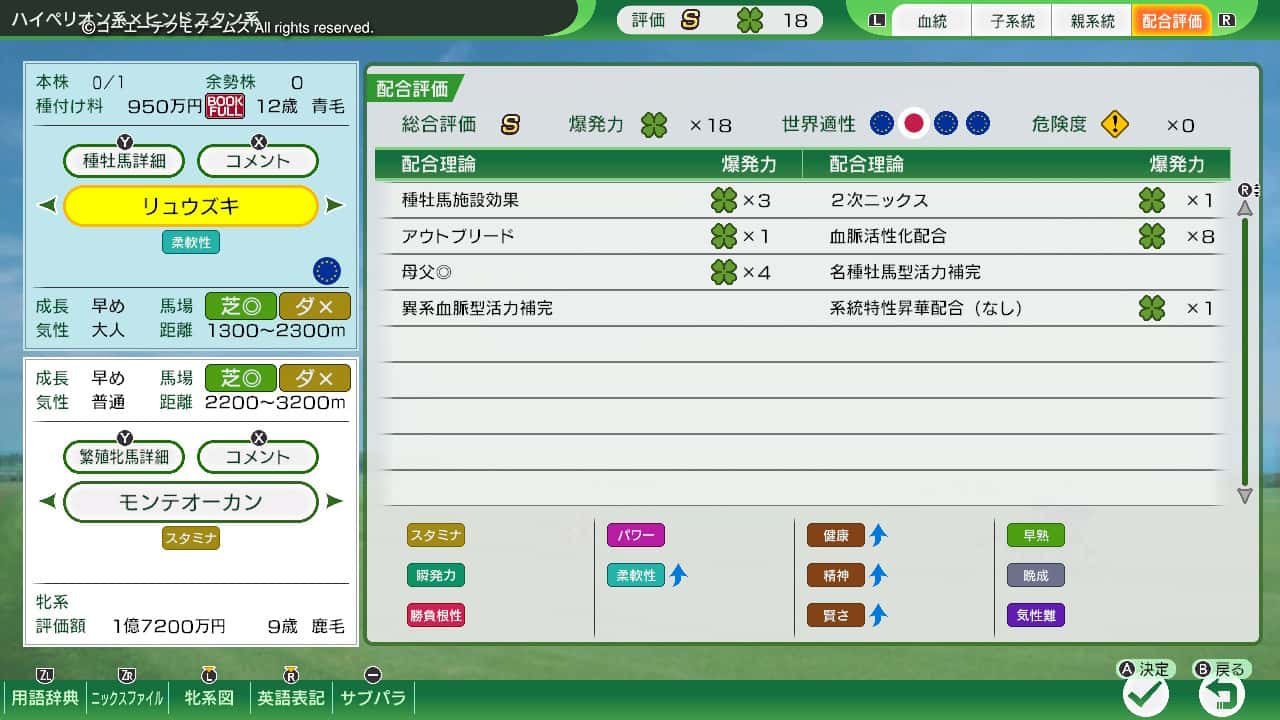Click the clover icon beside 爆発力 total

pyautogui.click(x=654, y=125)
